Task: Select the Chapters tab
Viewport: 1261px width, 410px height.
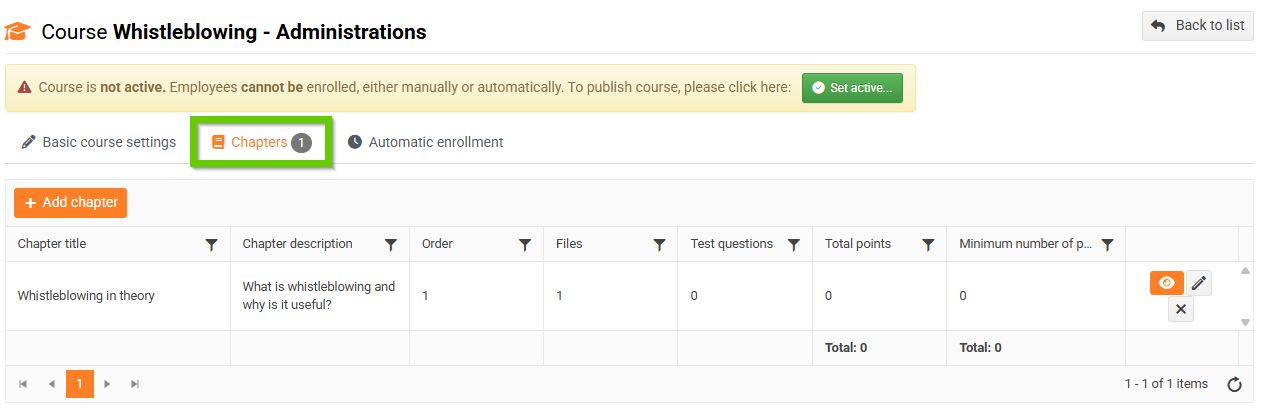Action: point(261,142)
